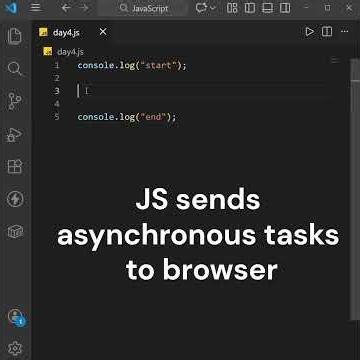360x360 pixels.
Task: Open the hamburger application menu
Action: (35, 8)
